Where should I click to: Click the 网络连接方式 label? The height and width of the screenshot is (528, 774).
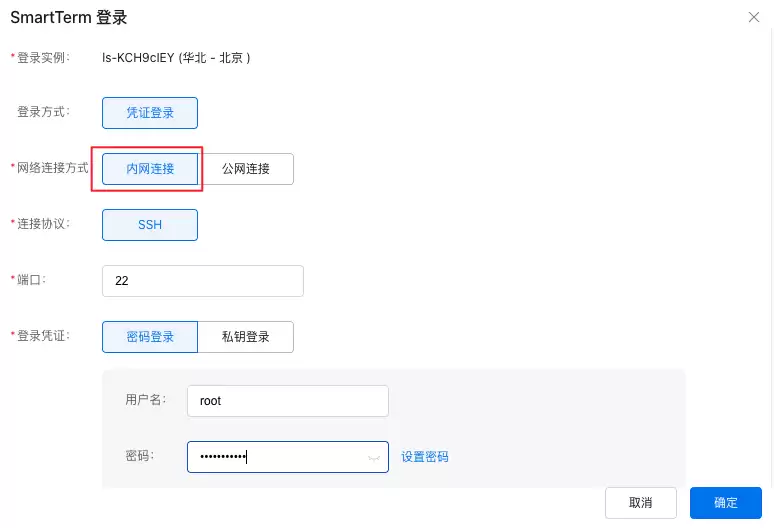tap(52, 168)
